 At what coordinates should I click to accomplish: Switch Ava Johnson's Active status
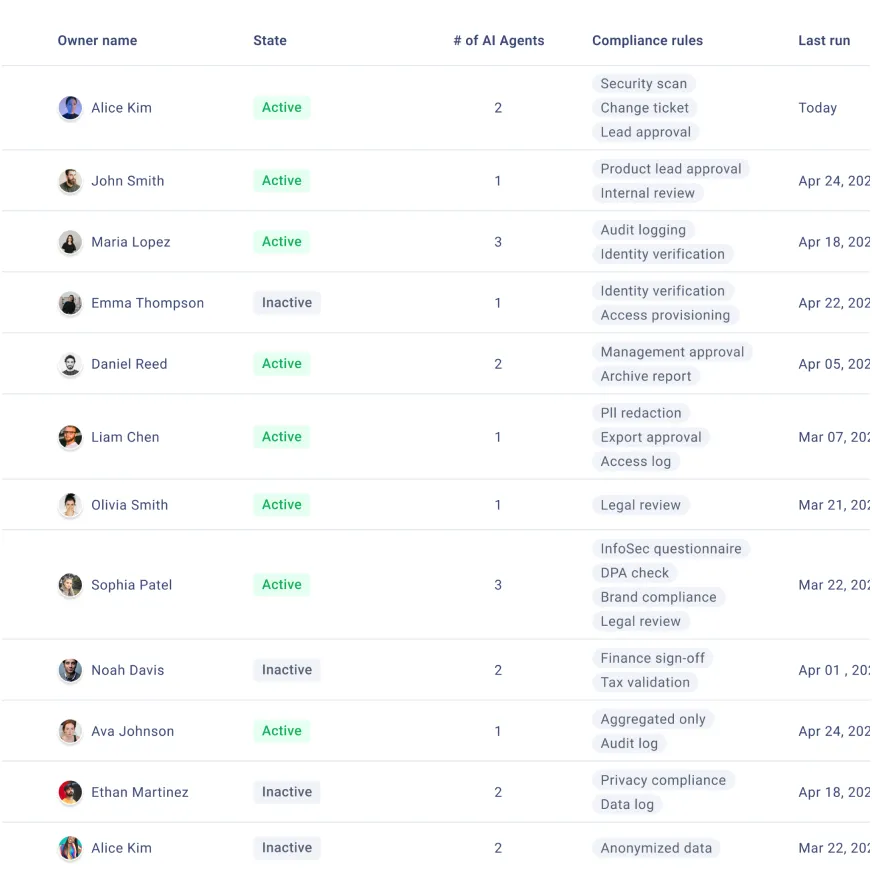(281, 730)
